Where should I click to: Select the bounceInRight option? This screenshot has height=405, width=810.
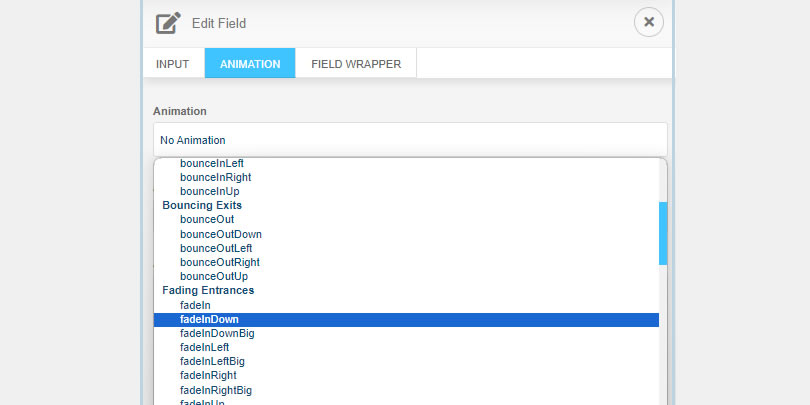(x=406, y=177)
